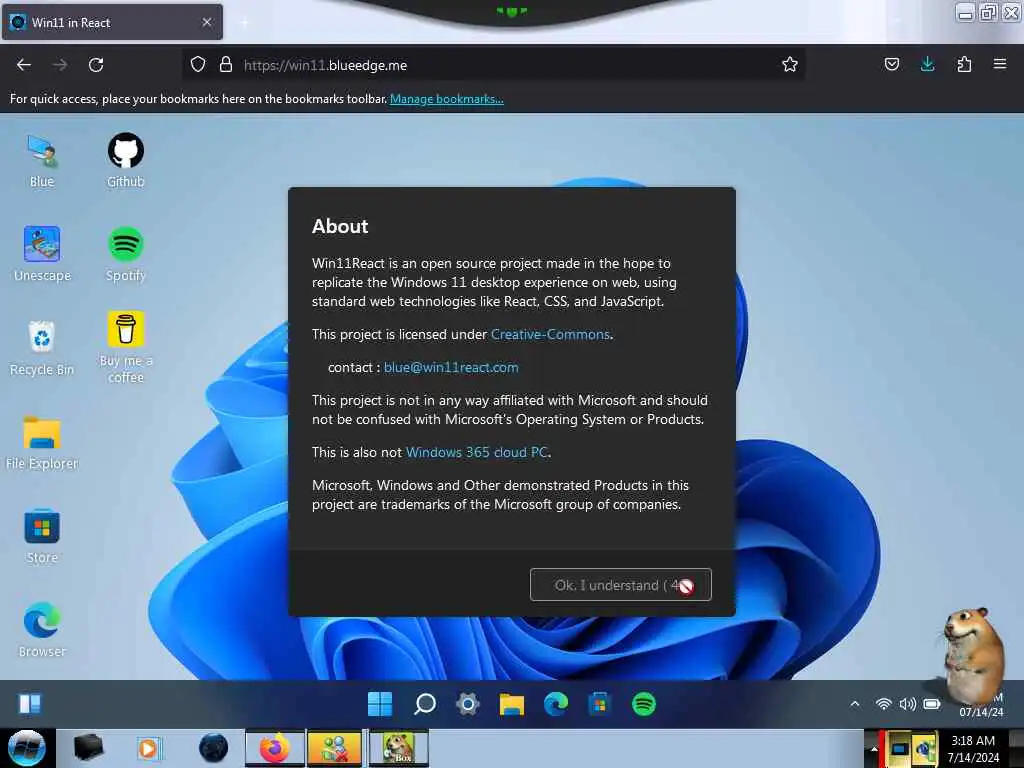The width and height of the screenshot is (1024, 768).
Task: Open the Pocket save icon
Action: pos(891,64)
